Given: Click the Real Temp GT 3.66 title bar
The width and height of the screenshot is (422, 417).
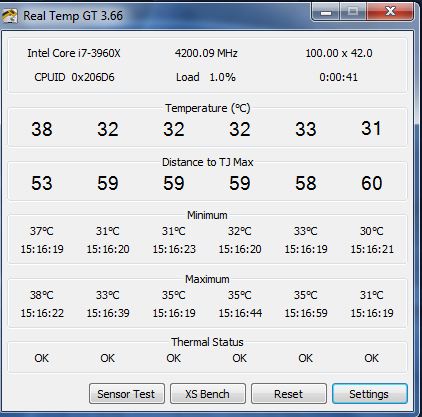Looking at the screenshot, I should tap(73, 16).
